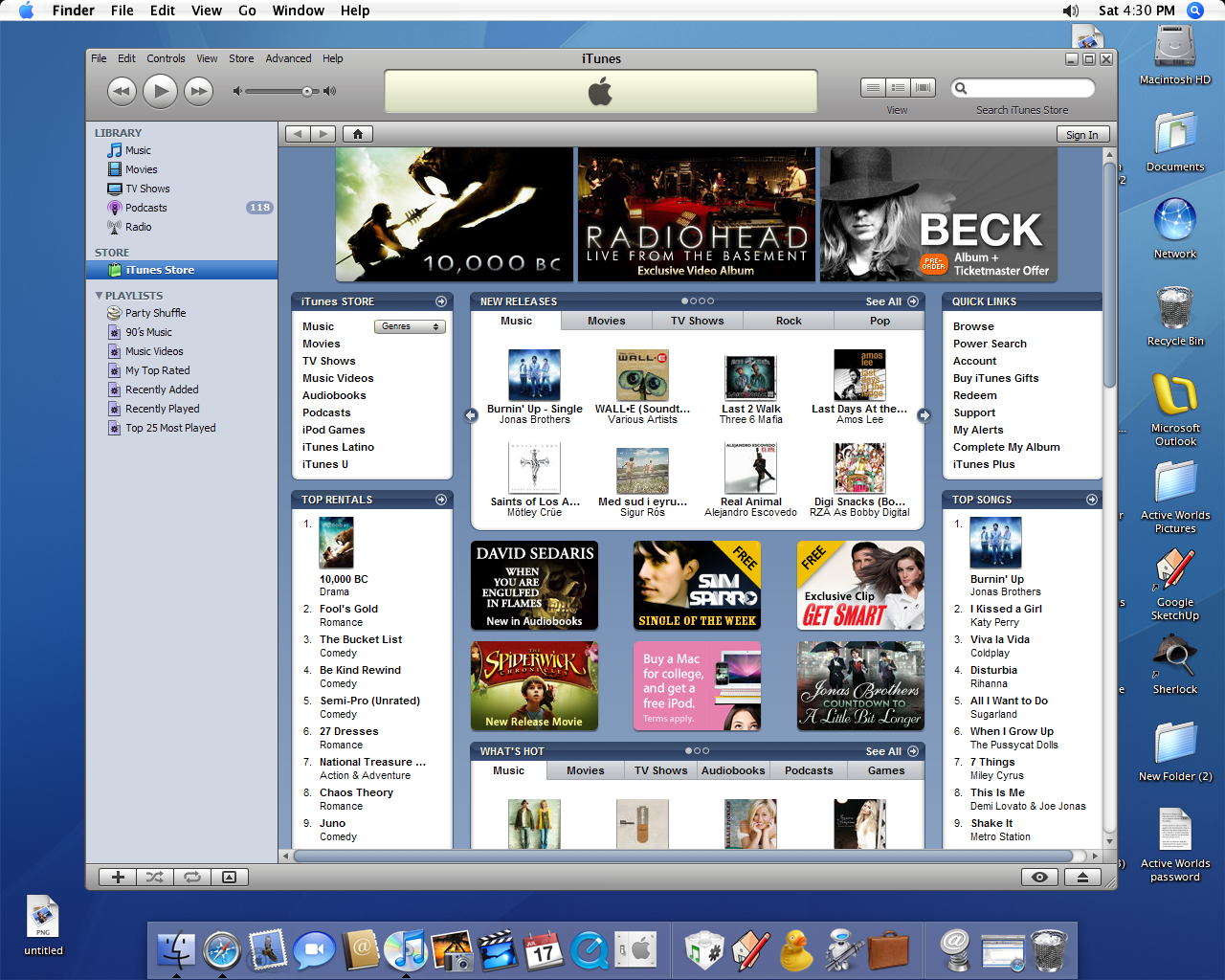The height and width of the screenshot is (980, 1225).
Task: Select the TV Shows tab in New Releases
Action: coord(697,321)
